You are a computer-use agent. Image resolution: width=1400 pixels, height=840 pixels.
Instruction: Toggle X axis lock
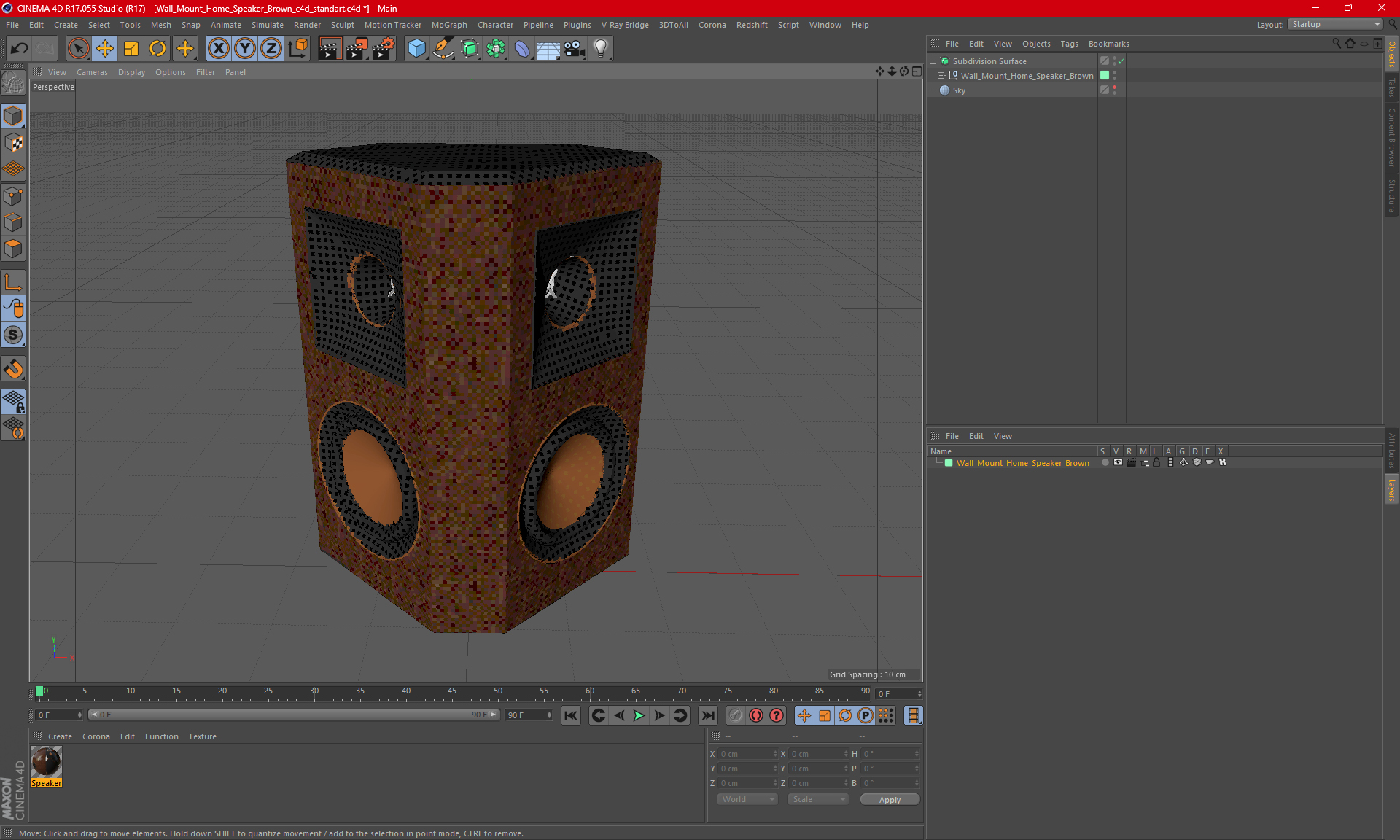pos(218,49)
